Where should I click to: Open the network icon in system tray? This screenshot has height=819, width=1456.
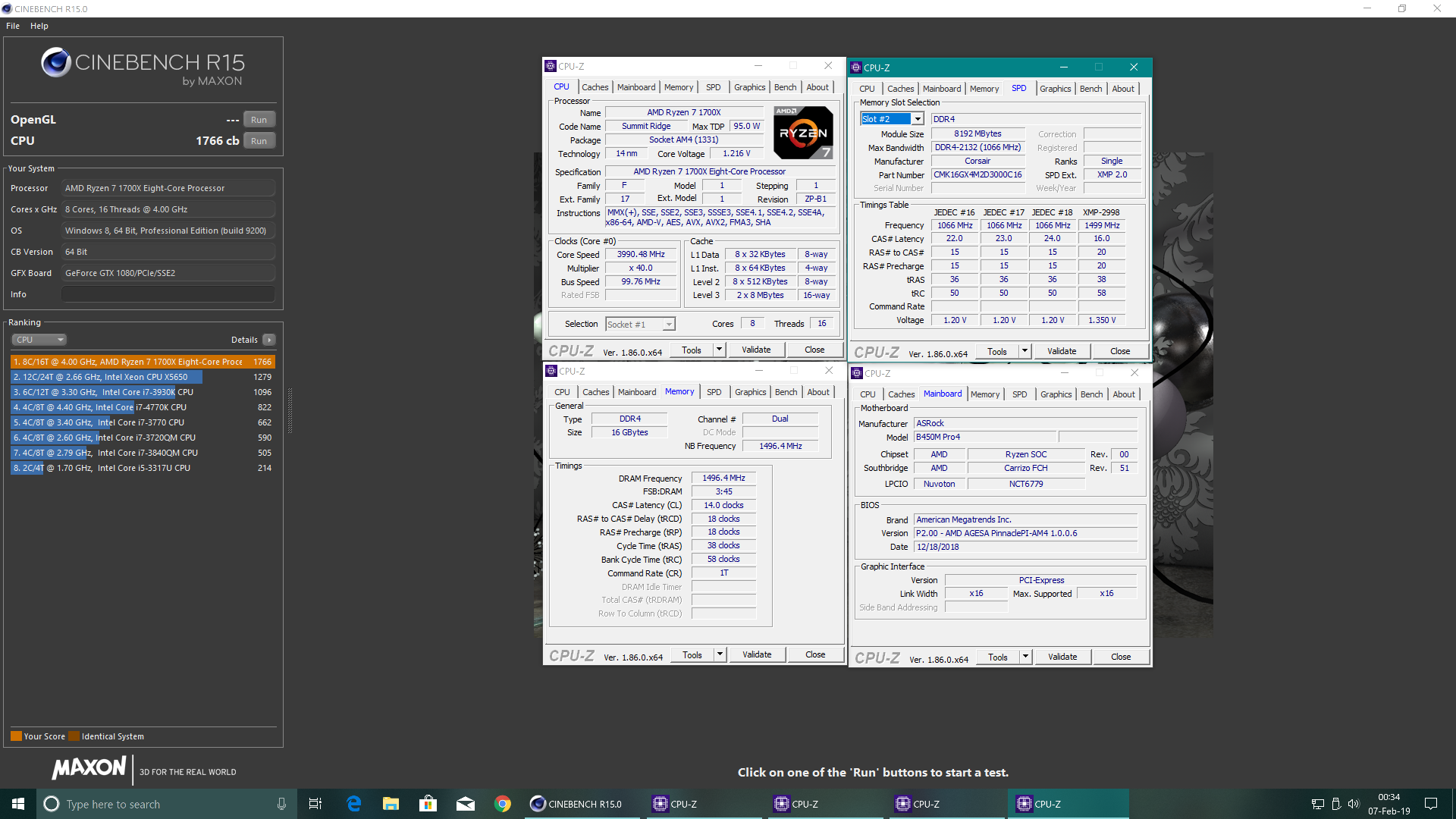click(x=1318, y=804)
